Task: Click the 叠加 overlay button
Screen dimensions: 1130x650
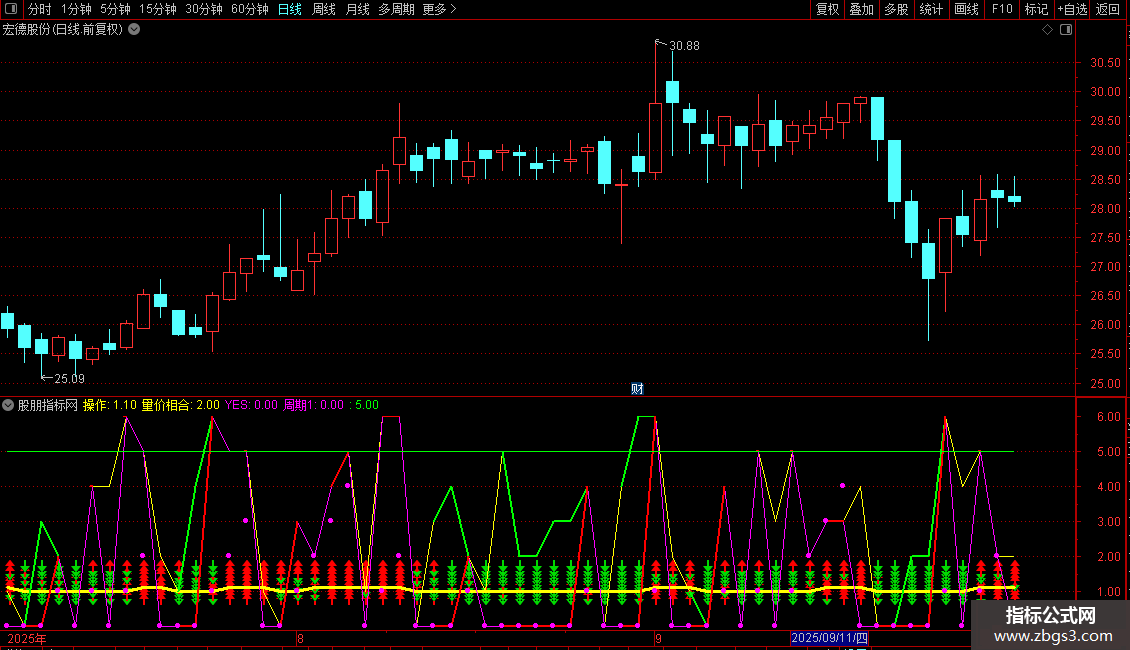Action: click(x=862, y=9)
